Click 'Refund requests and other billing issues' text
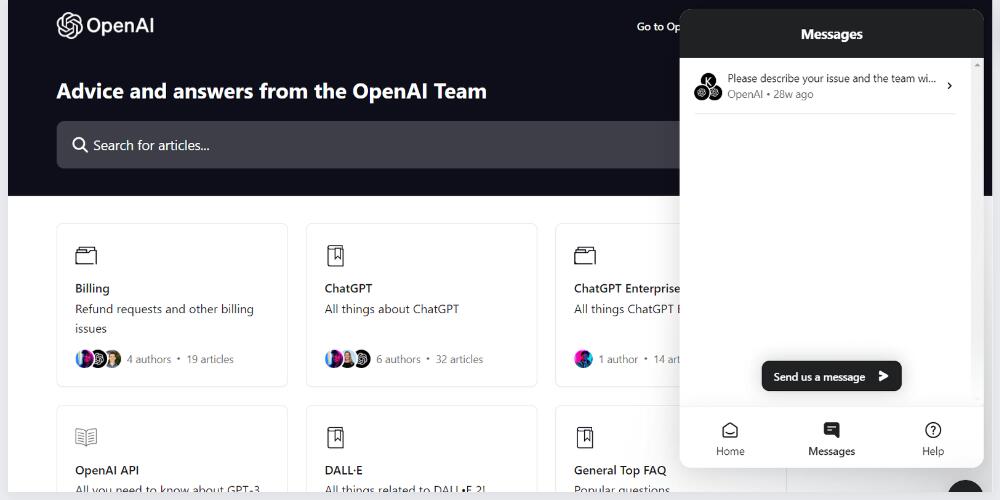 point(165,319)
